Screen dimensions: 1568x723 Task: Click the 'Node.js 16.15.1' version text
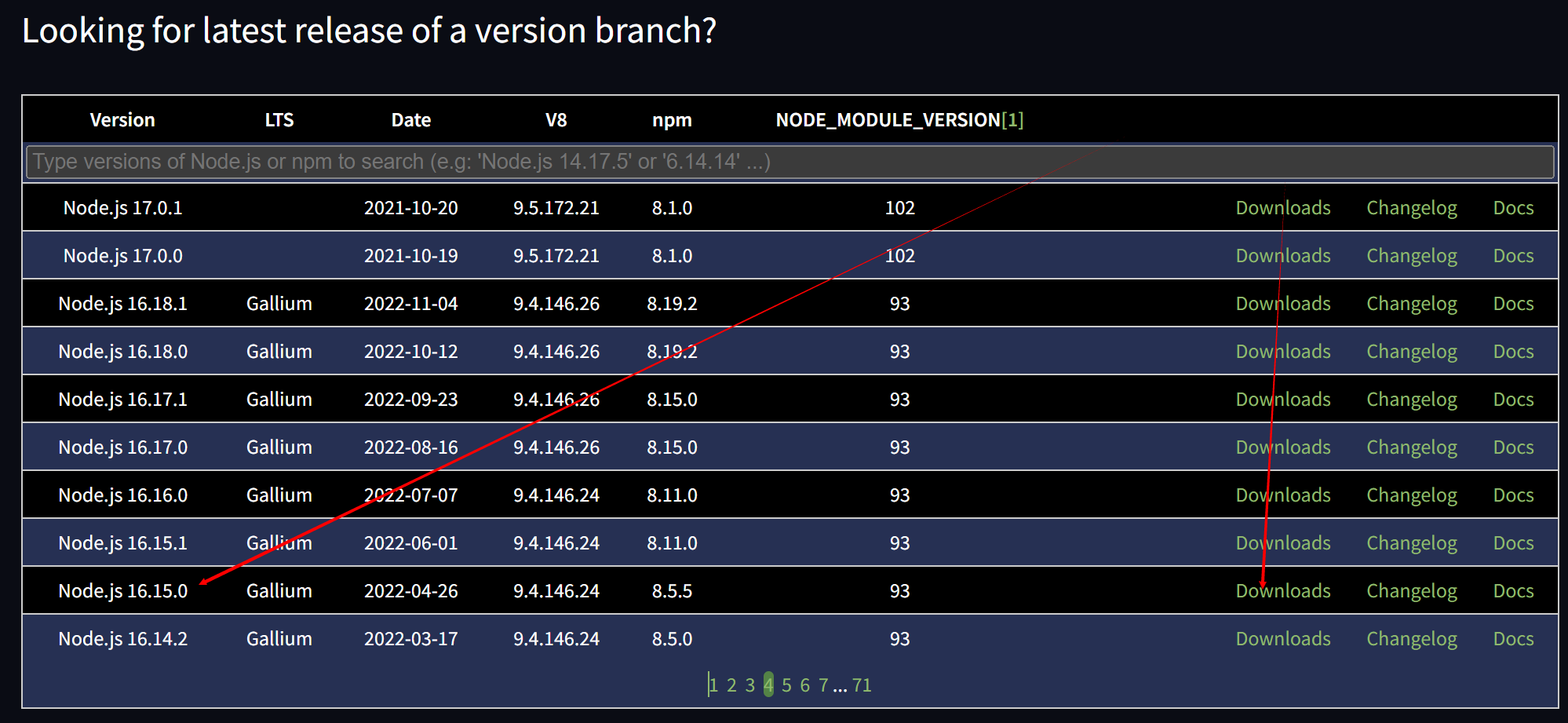pos(123,543)
